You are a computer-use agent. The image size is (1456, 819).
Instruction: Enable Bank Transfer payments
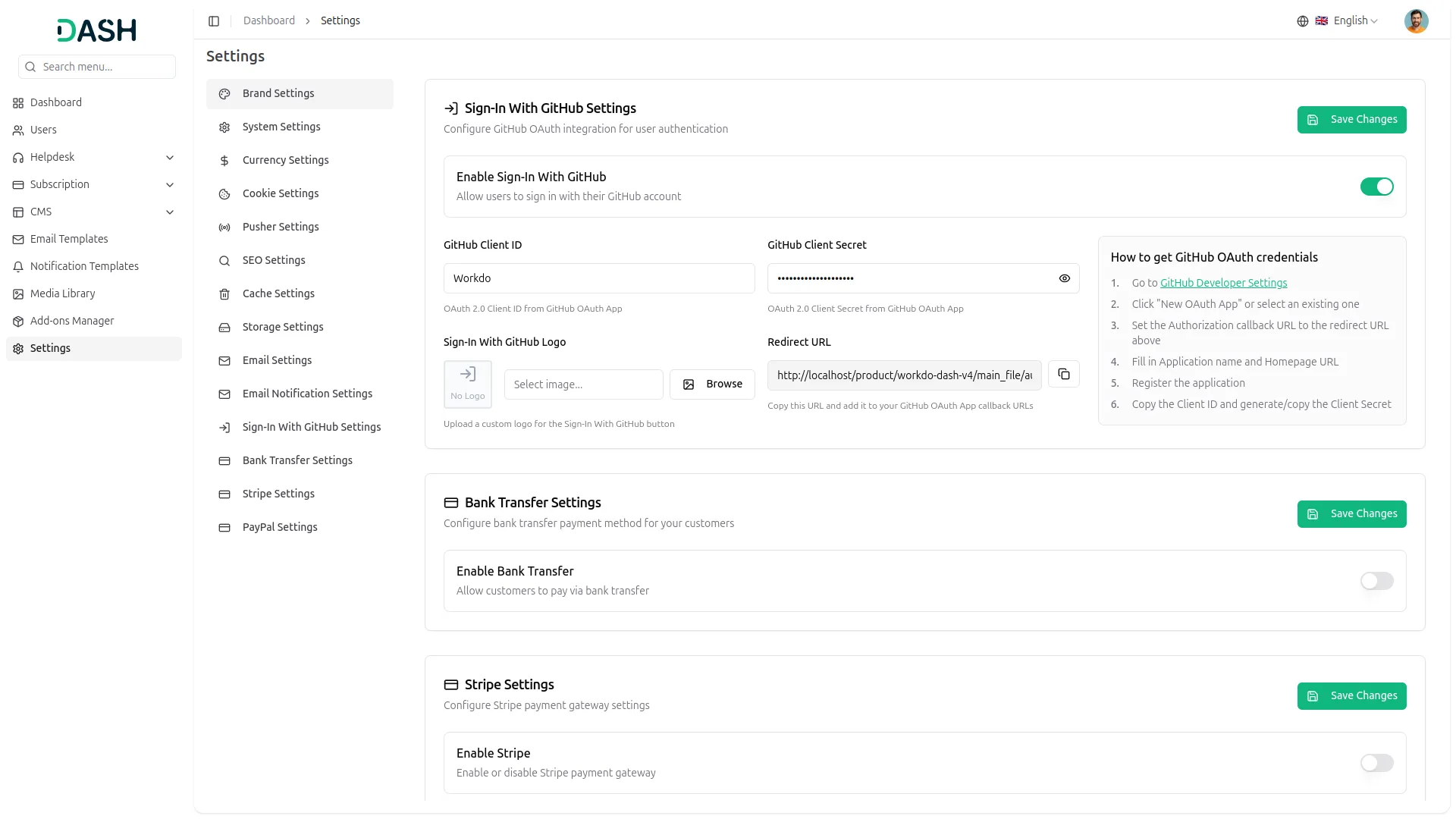[x=1376, y=581]
